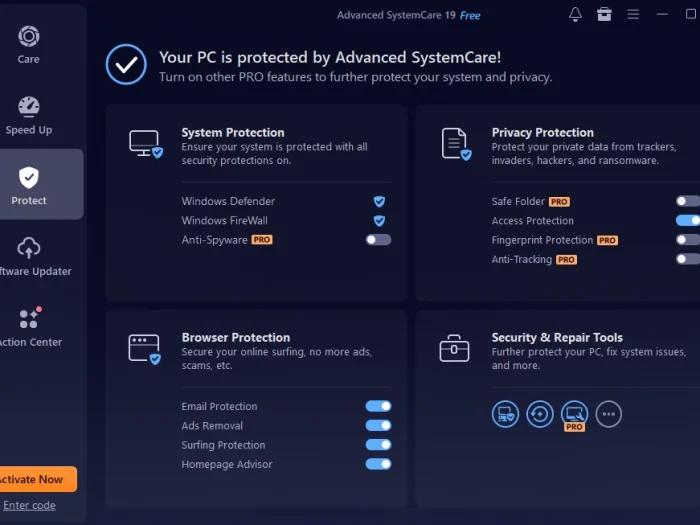
Task: Disable the Email Protection toggle
Action: tap(378, 406)
